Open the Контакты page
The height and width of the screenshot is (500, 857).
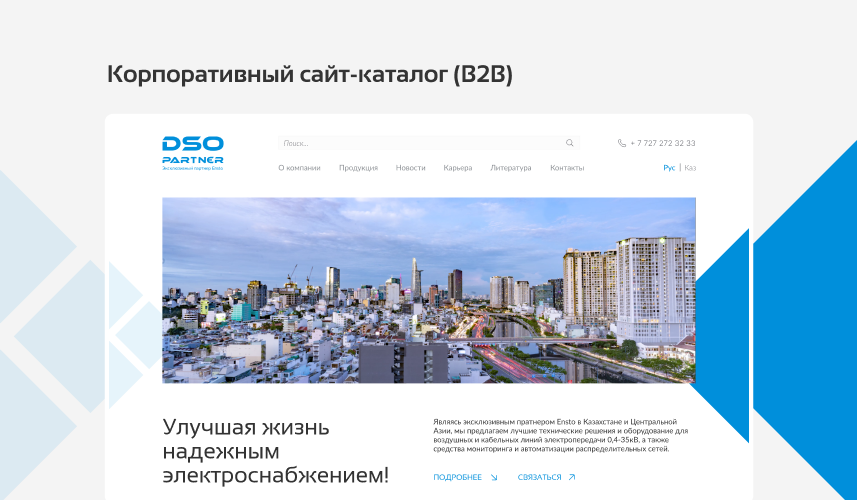(x=567, y=168)
